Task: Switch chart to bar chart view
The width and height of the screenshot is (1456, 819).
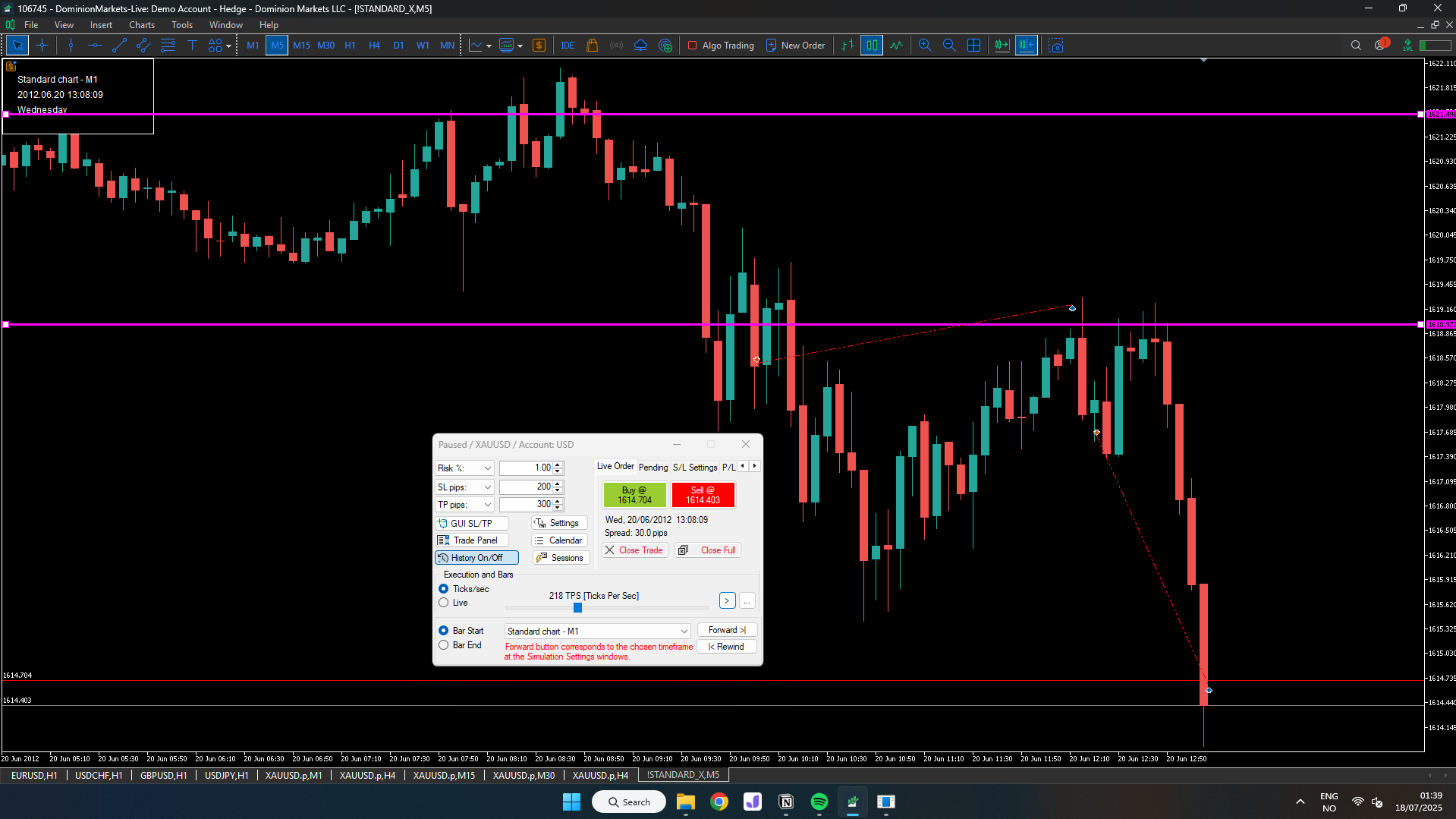Action: [847, 46]
